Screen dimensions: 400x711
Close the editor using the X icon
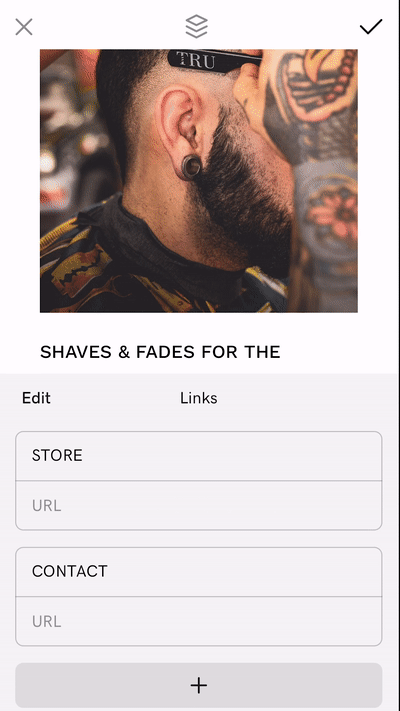point(24,27)
